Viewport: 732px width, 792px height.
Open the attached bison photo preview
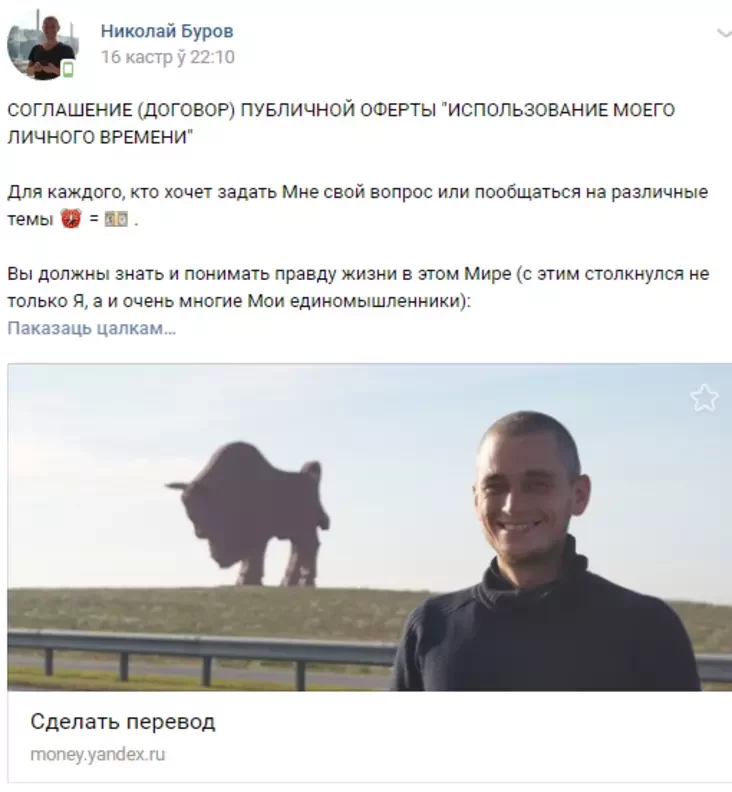[x=369, y=527]
